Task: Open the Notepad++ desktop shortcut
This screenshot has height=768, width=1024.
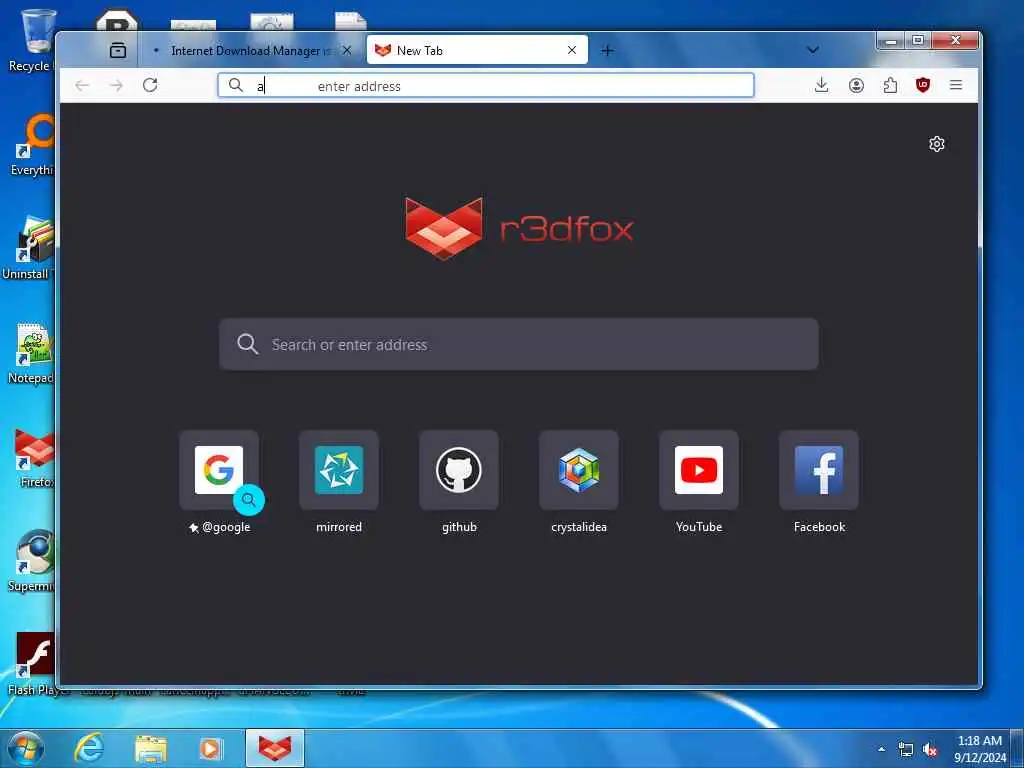Action: click(30, 354)
